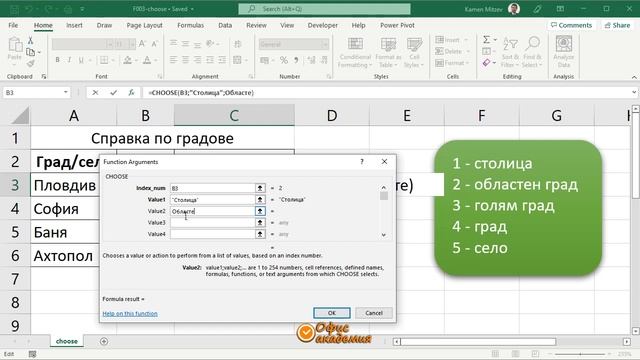Switch to the Power Pivot tab

point(397,25)
